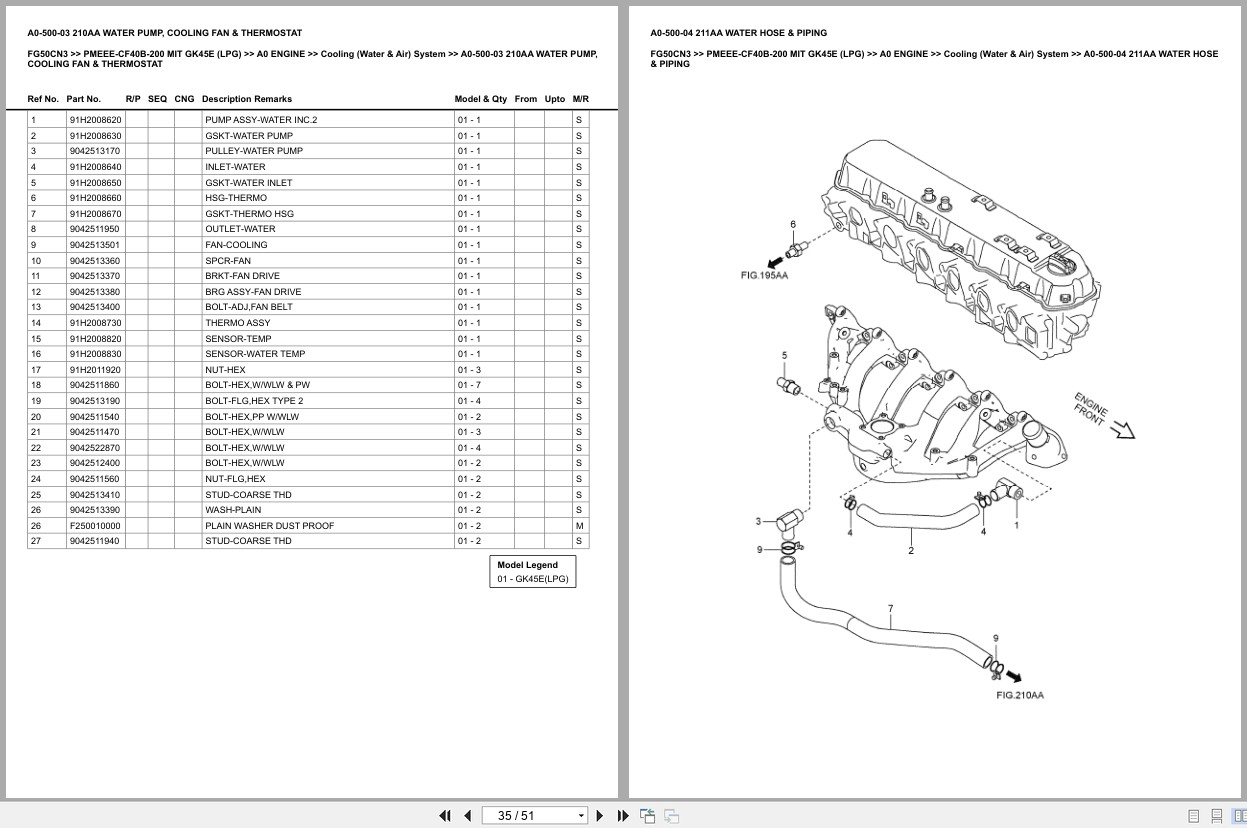Click the next view navigation icon
This screenshot has height=828, width=1247.
(671, 816)
